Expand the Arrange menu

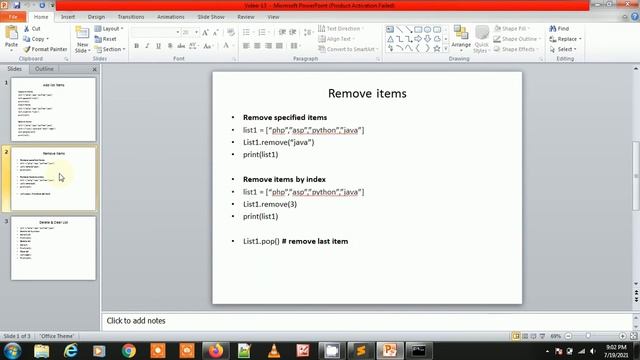[x=461, y=39]
